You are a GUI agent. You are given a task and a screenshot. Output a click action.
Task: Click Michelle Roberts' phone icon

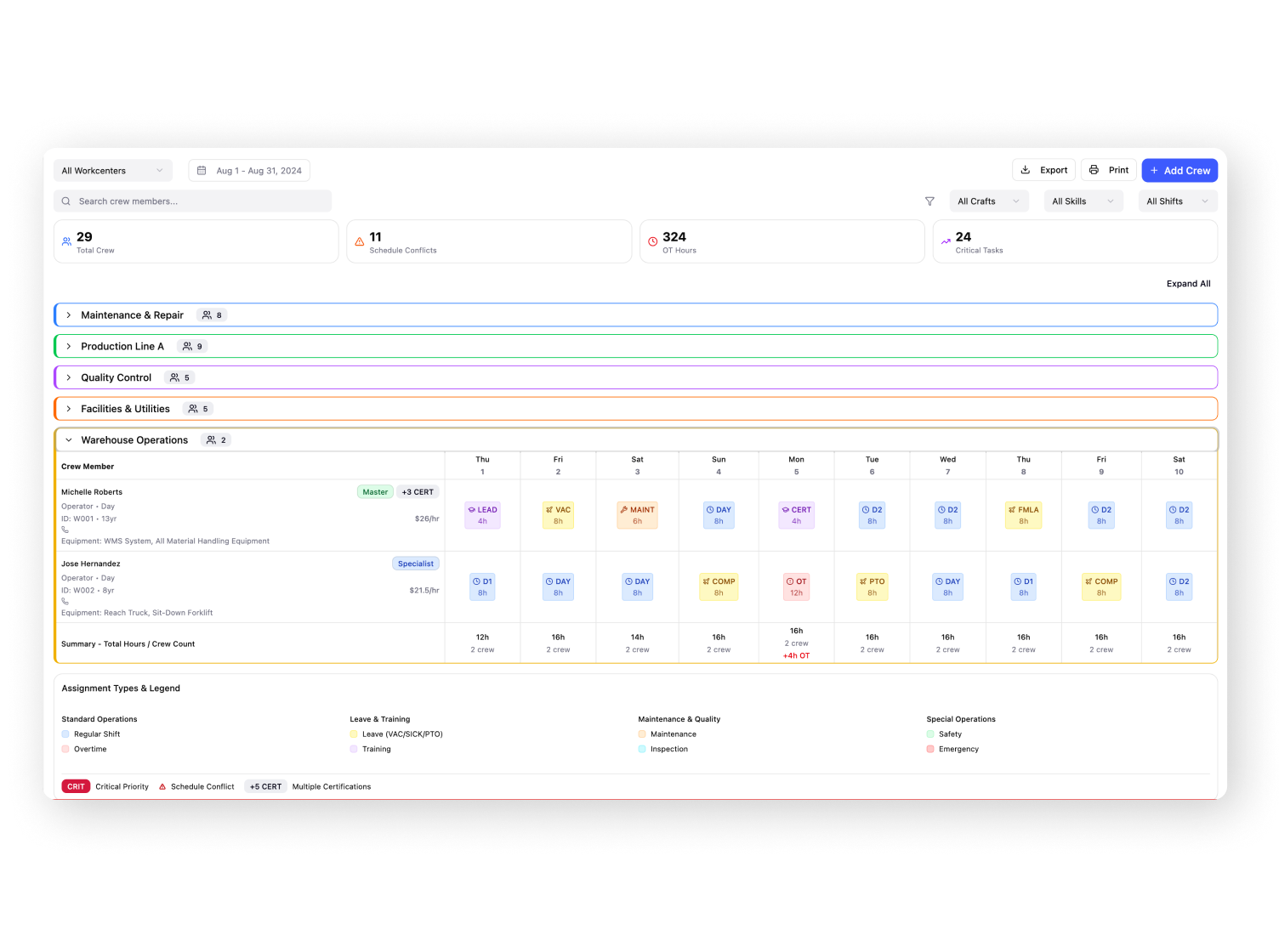coord(65,530)
